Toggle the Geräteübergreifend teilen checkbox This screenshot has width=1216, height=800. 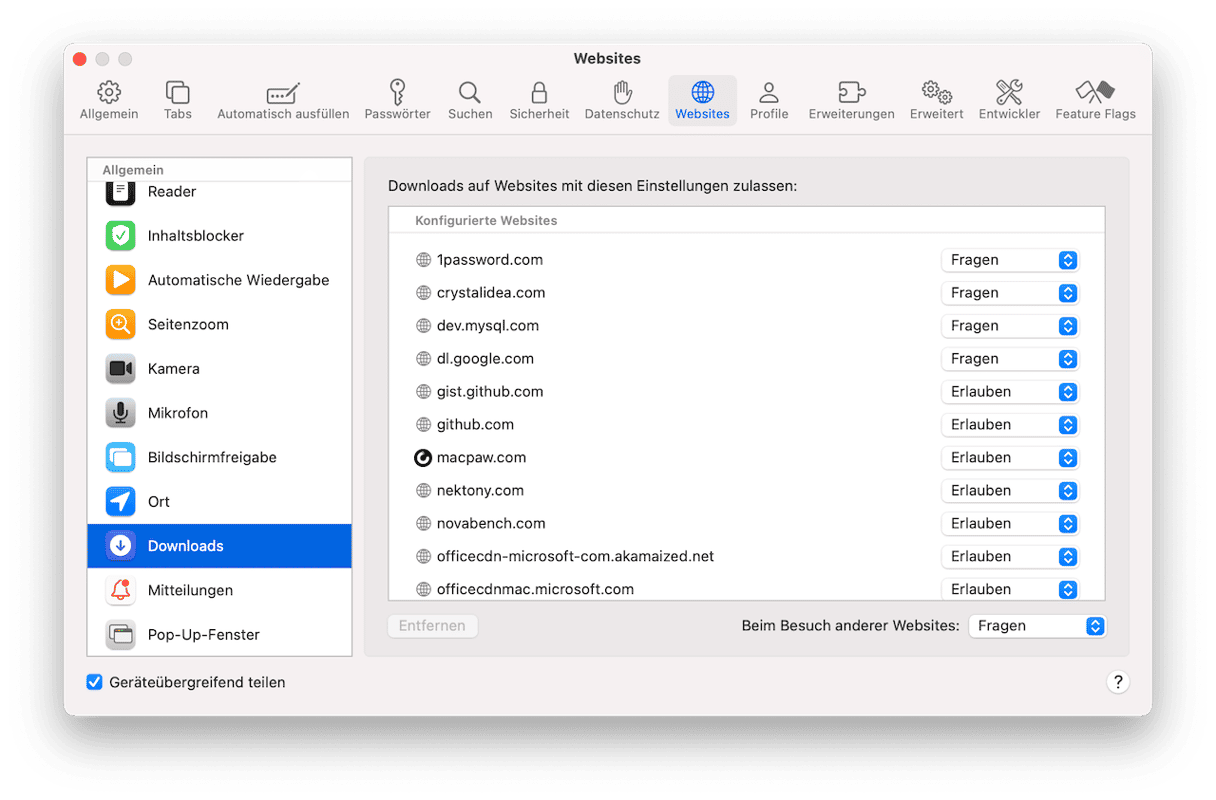(95, 682)
